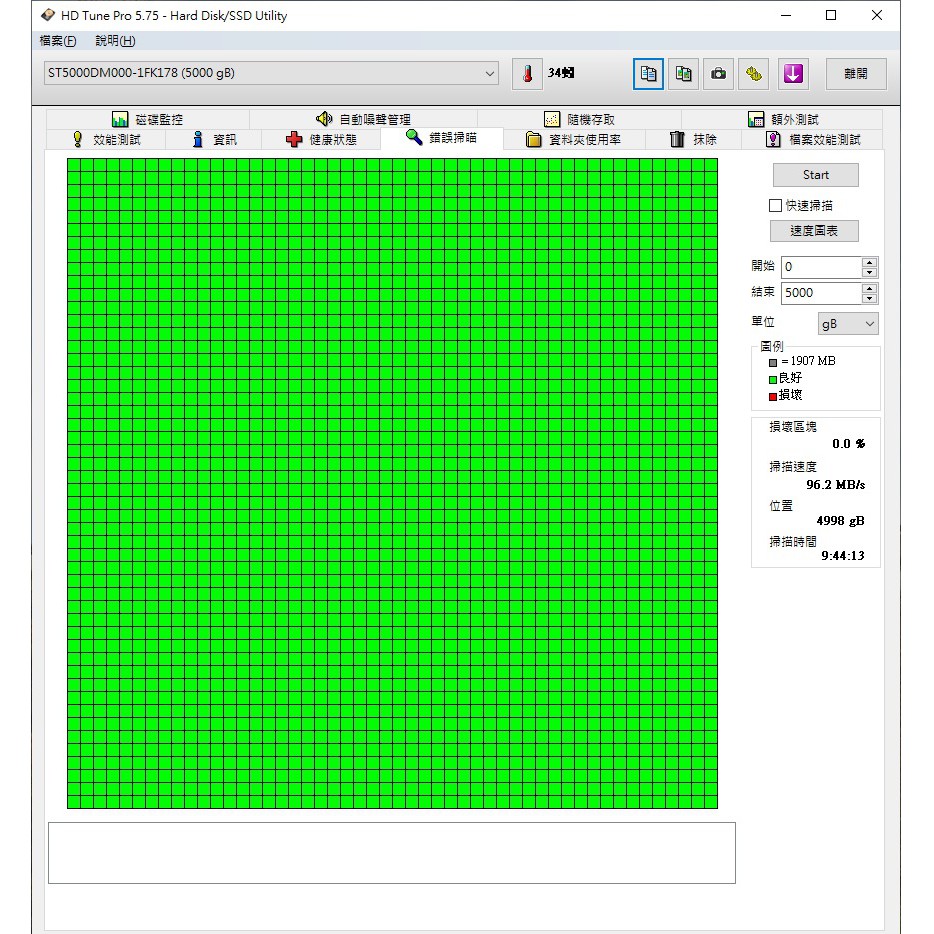Click the 速度圖表 button

(x=815, y=231)
